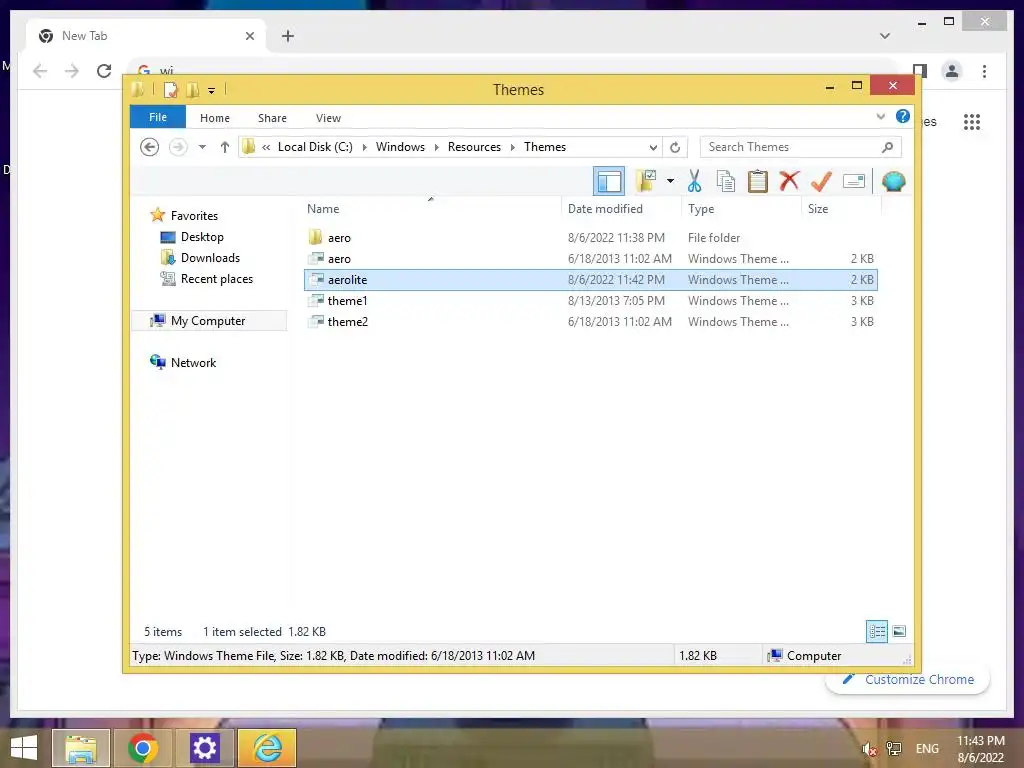This screenshot has width=1024, height=768.
Task: Switch to large icons view button
Action: [x=899, y=631]
